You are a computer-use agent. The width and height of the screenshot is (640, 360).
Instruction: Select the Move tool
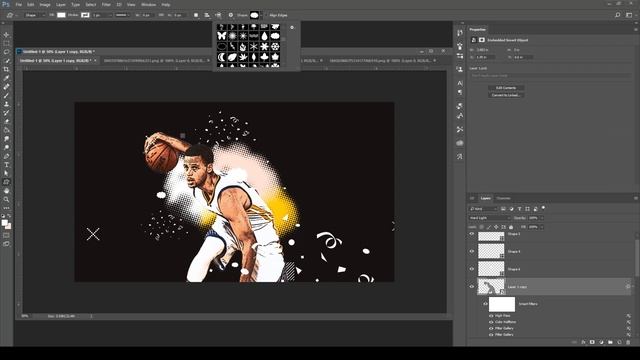[x=6, y=35]
